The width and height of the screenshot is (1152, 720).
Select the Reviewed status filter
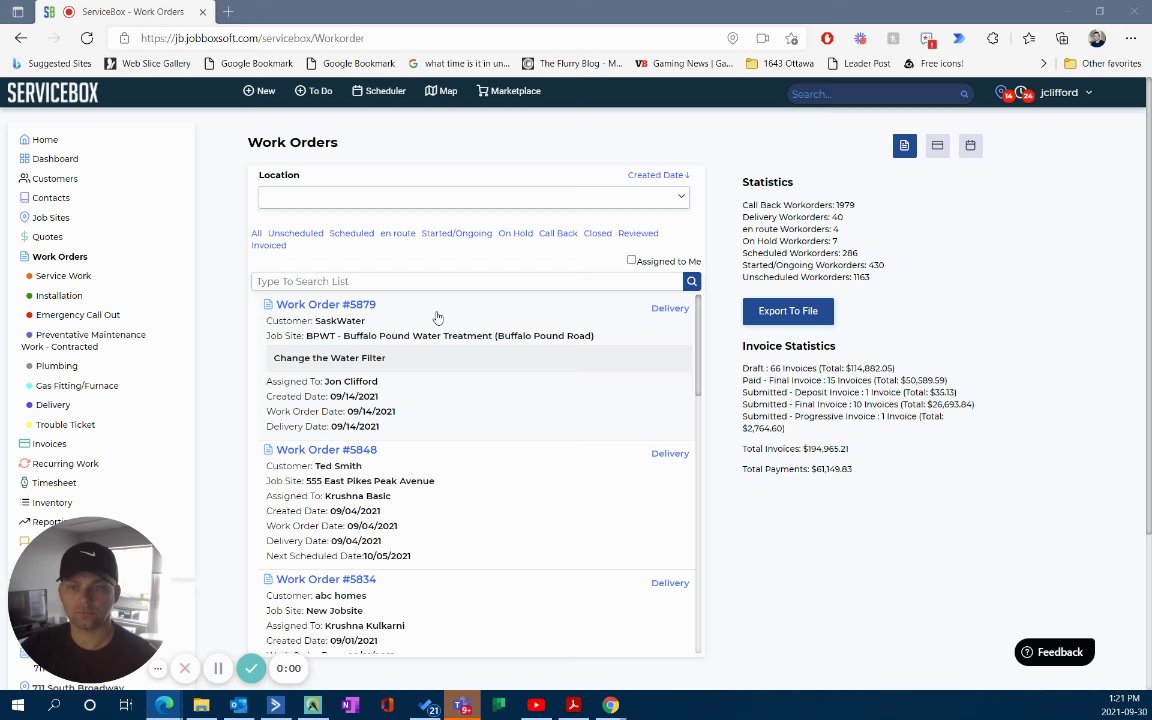638,233
